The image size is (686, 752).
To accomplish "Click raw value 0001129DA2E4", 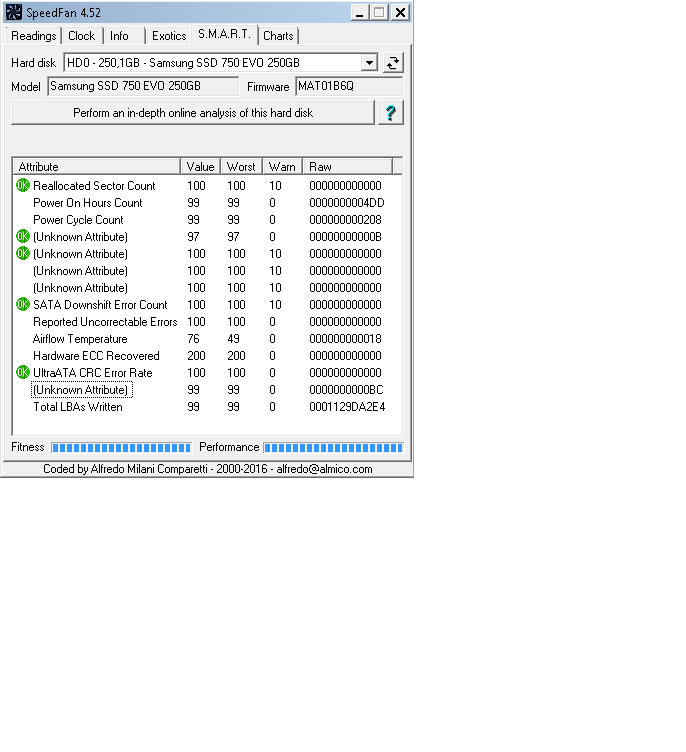I will tap(347, 407).
